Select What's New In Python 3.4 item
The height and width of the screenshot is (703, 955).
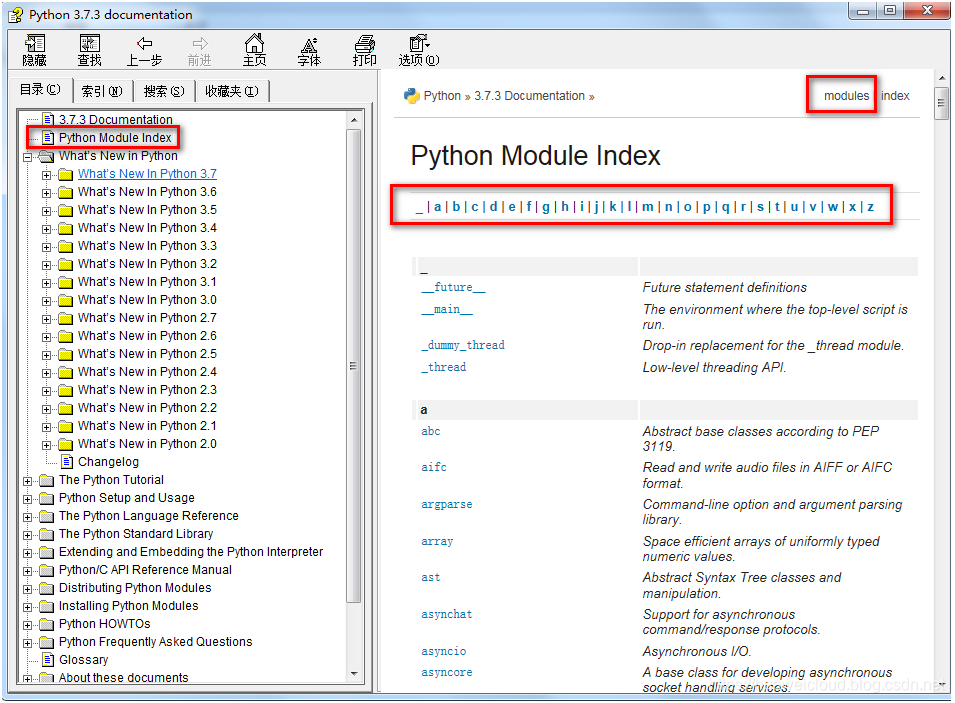click(x=147, y=227)
